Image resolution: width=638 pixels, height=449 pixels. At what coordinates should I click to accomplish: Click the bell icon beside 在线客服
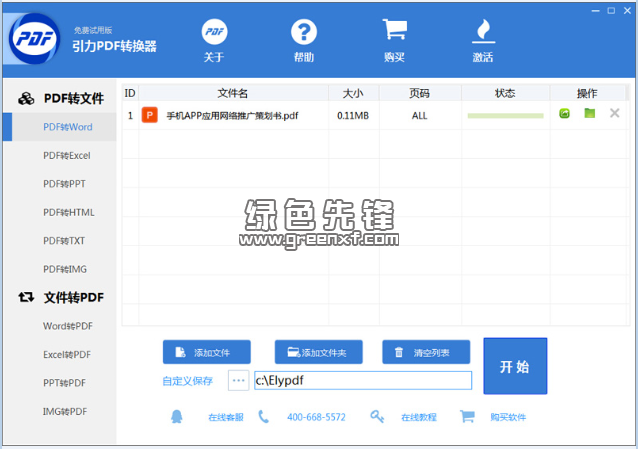point(177,416)
